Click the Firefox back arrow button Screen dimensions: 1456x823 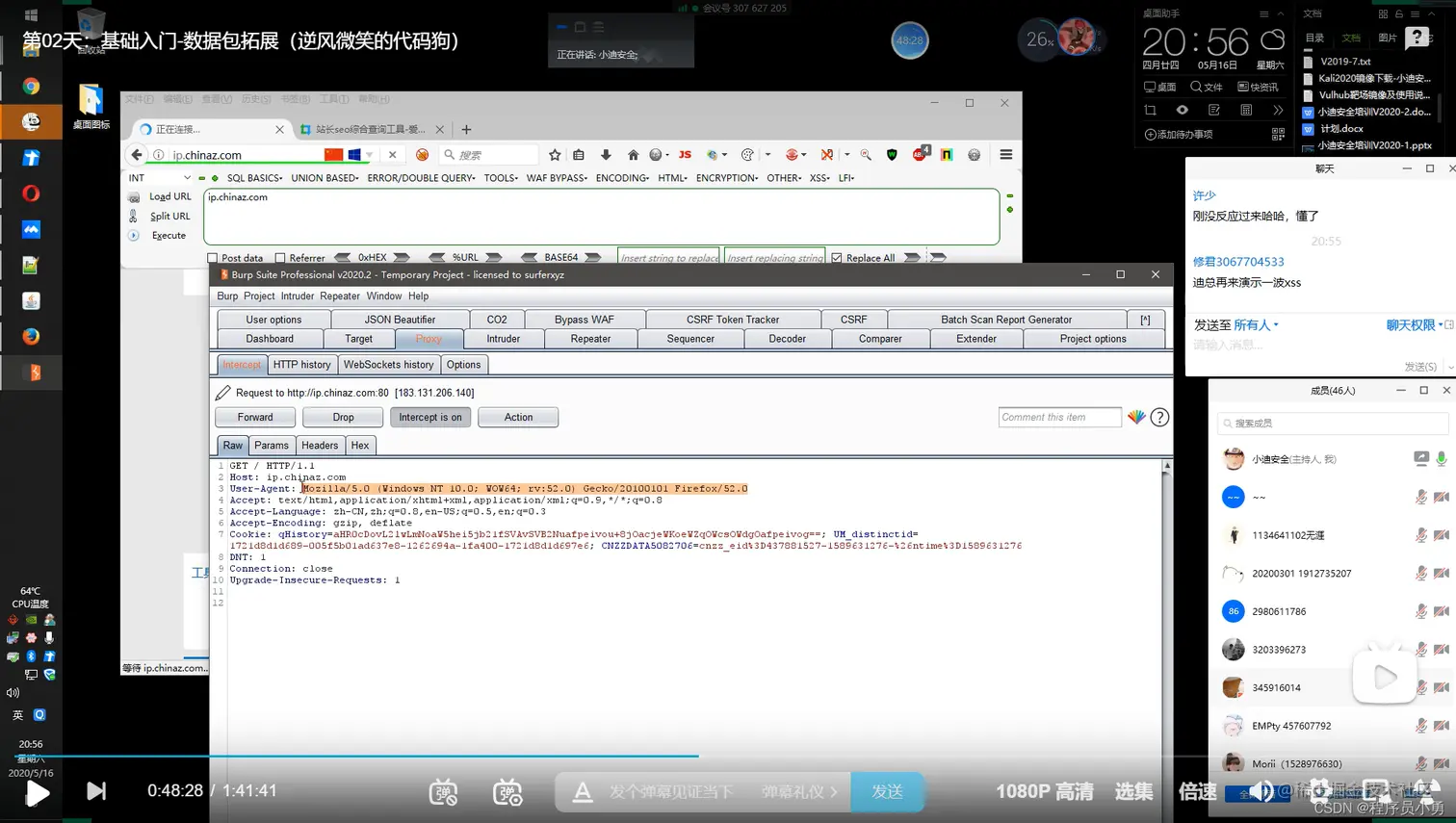coord(137,155)
